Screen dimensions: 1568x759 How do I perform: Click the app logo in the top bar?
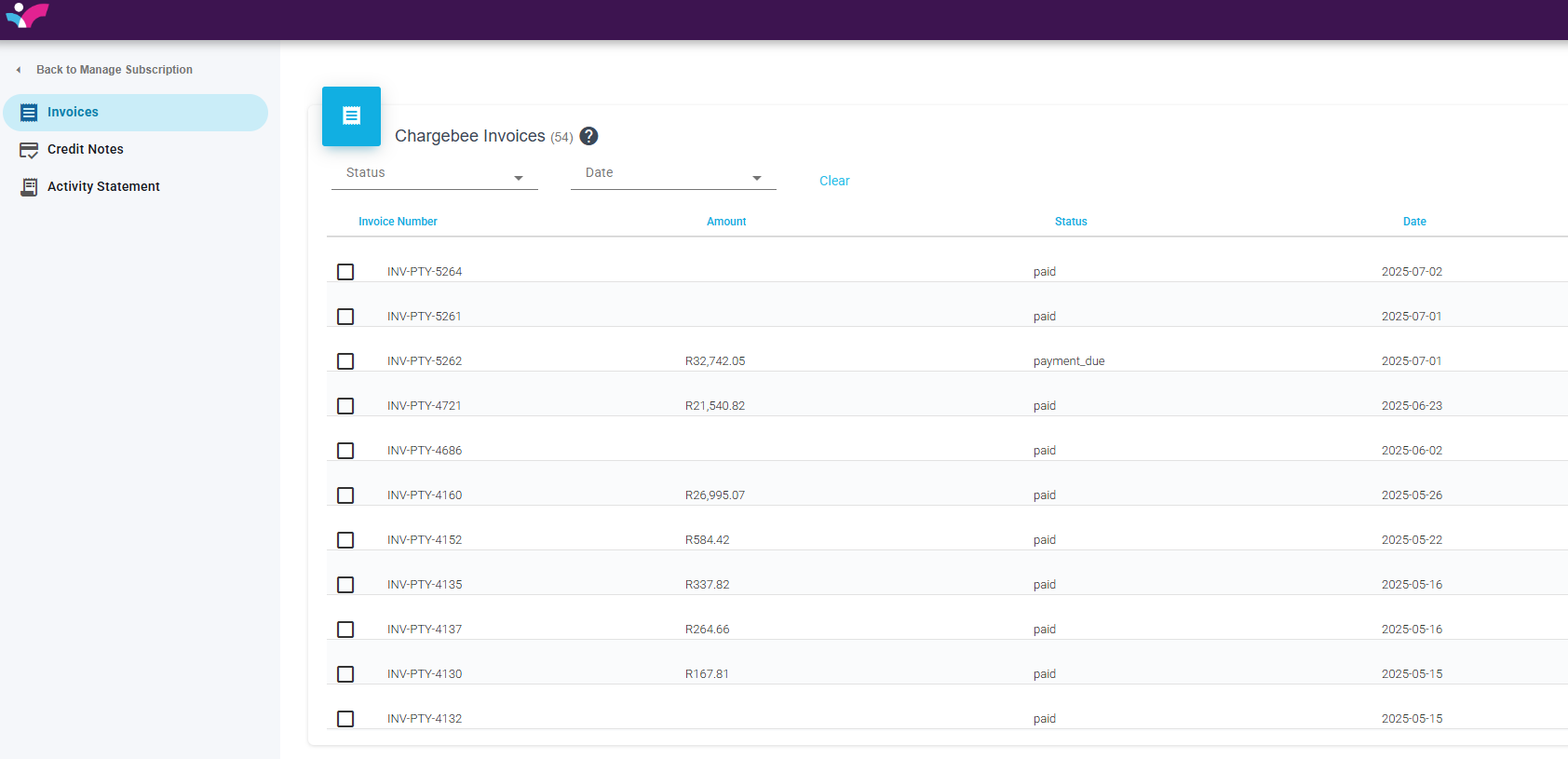click(27, 16)
